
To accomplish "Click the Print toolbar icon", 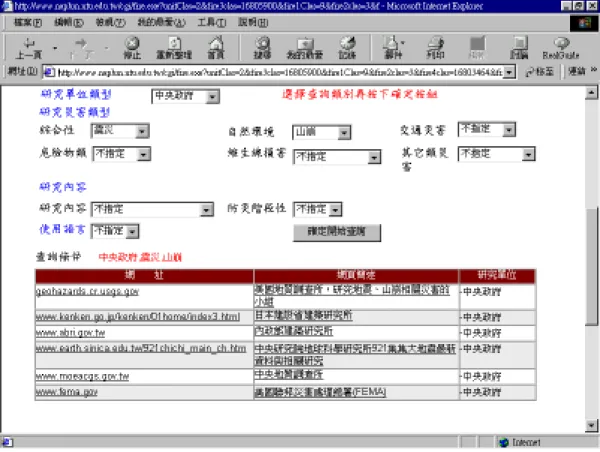I will [x=435, y=48].
